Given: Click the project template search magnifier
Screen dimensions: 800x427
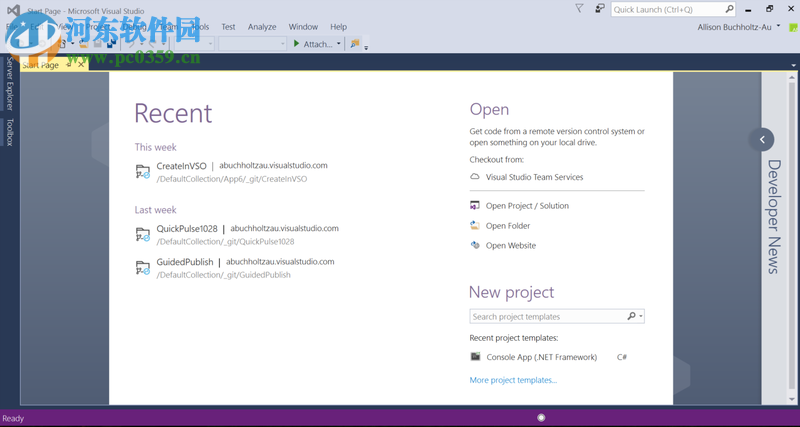Looking at the screenshot, I should point(631,316).
